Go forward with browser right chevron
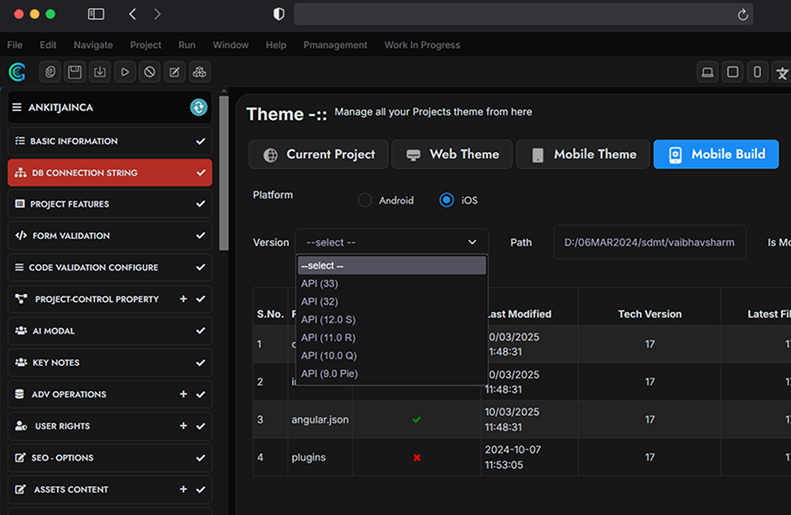Screen dimensions: 791x515 pos(157,14)
